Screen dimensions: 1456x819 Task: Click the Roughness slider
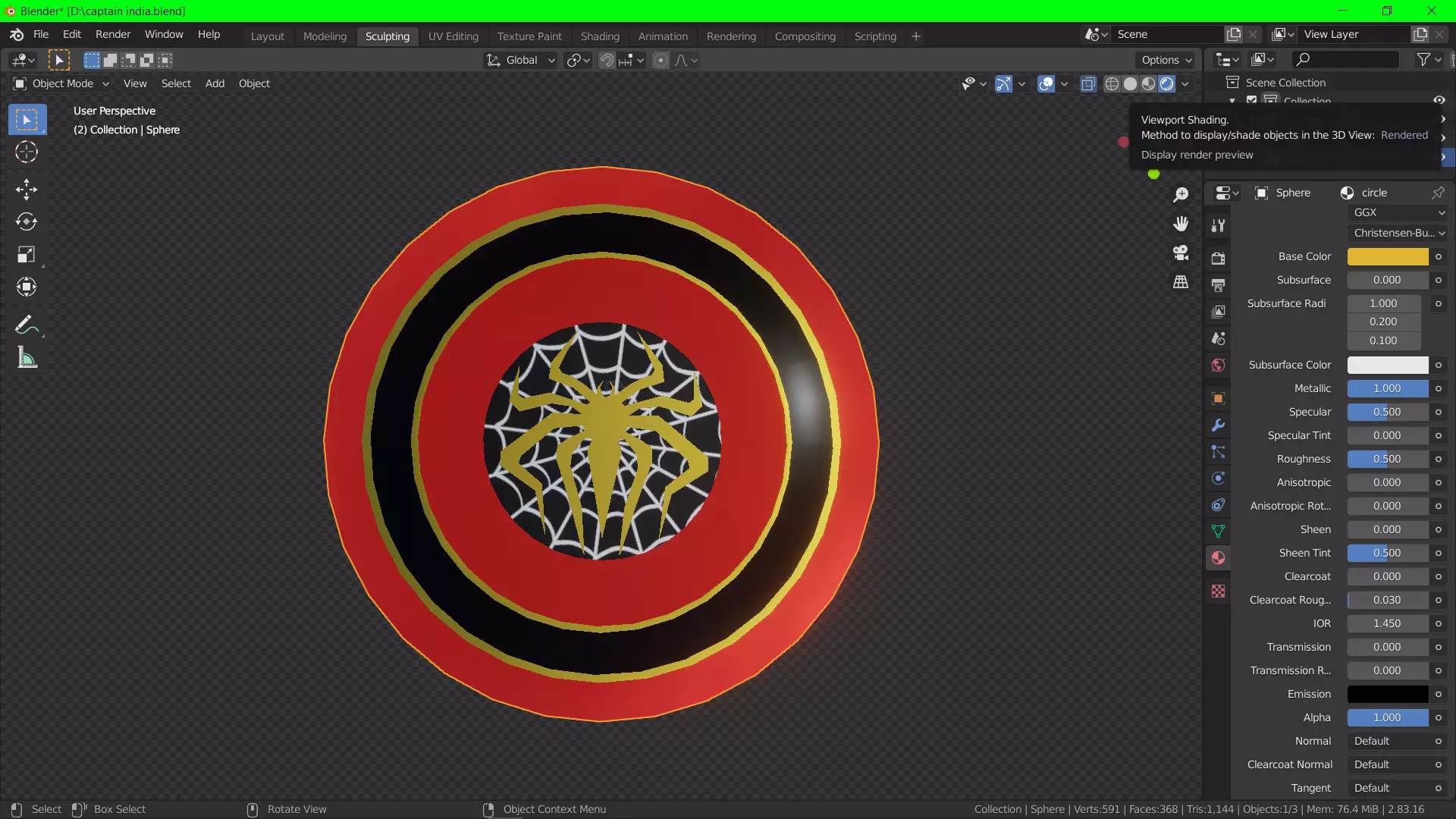tap(1388, 459)
